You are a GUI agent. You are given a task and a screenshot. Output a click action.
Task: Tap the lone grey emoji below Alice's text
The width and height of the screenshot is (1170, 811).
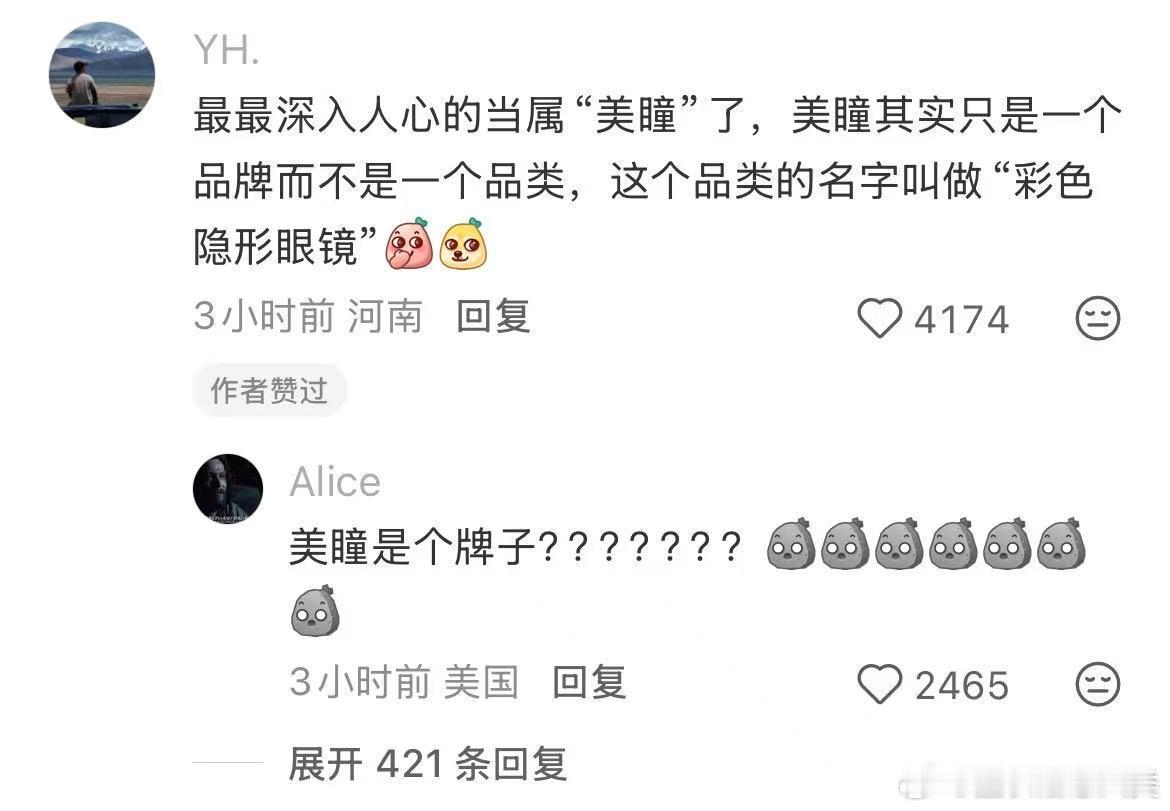click(x=315, y=610)
